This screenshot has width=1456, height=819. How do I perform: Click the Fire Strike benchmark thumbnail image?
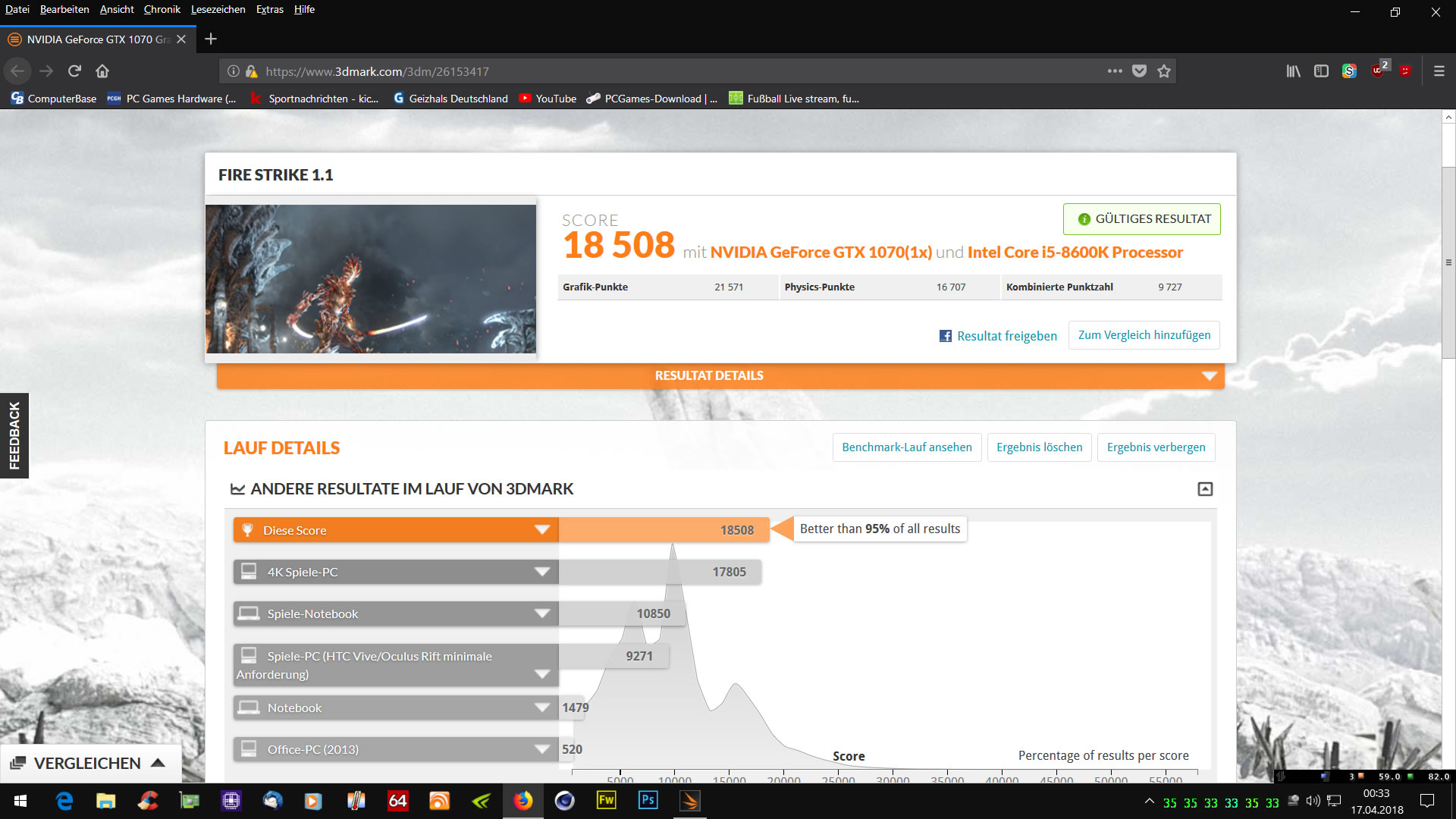(370, 278)
